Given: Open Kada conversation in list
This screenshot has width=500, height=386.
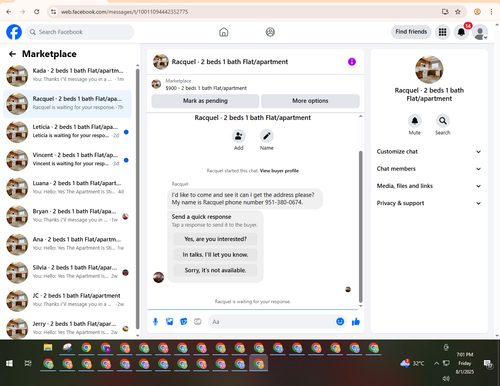Looking at the screenshot, I should pos(67,76).
